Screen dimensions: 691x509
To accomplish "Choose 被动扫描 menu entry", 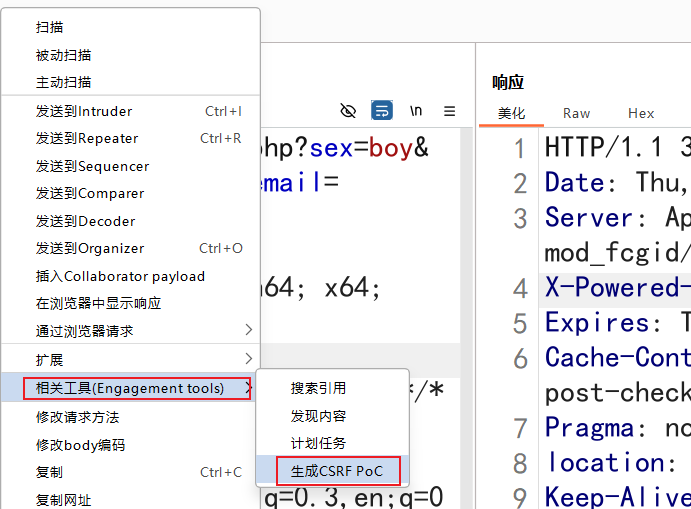I will (x=130, y=56).
